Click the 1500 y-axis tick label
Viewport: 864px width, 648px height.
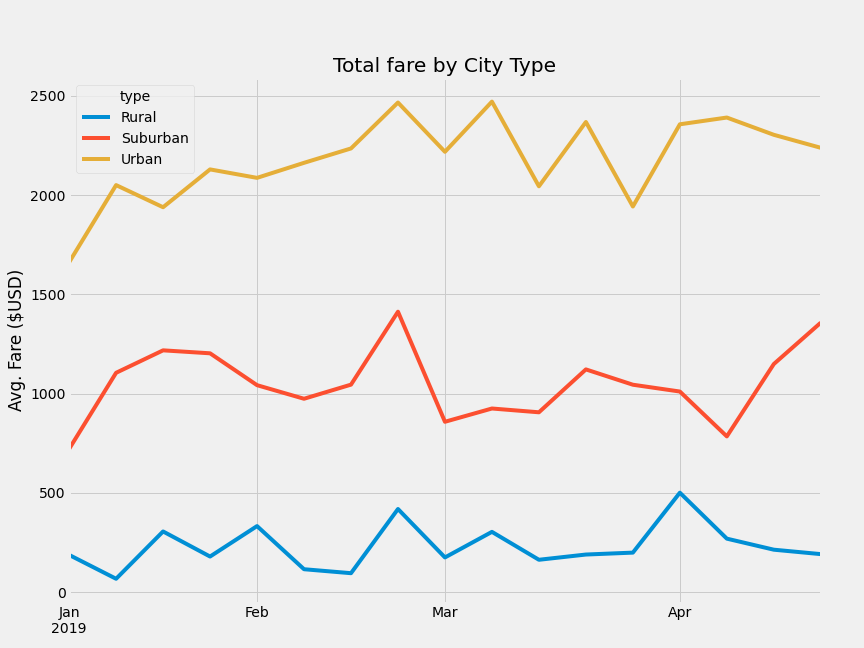tap(47, 295)
